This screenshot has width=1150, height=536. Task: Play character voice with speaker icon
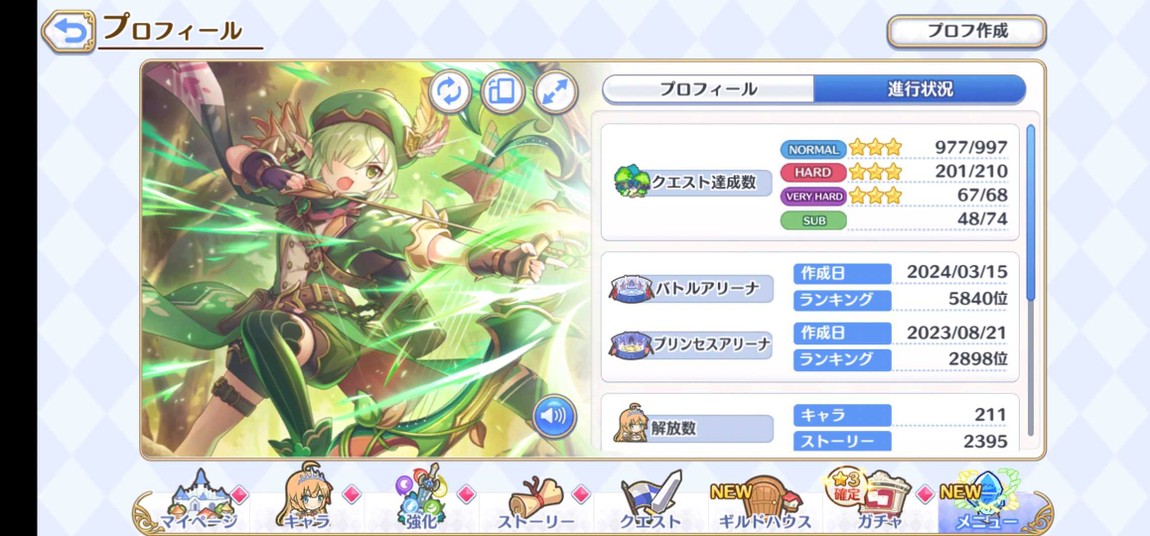[x=554, y=416]
